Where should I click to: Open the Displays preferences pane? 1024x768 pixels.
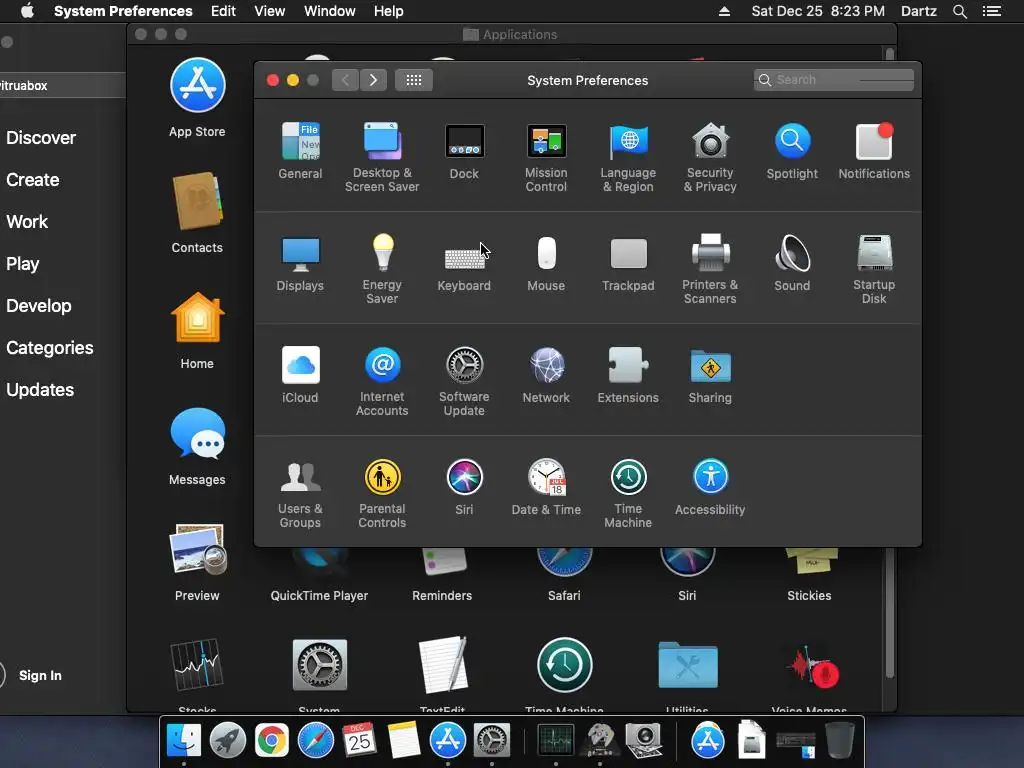tap(300, 263)
